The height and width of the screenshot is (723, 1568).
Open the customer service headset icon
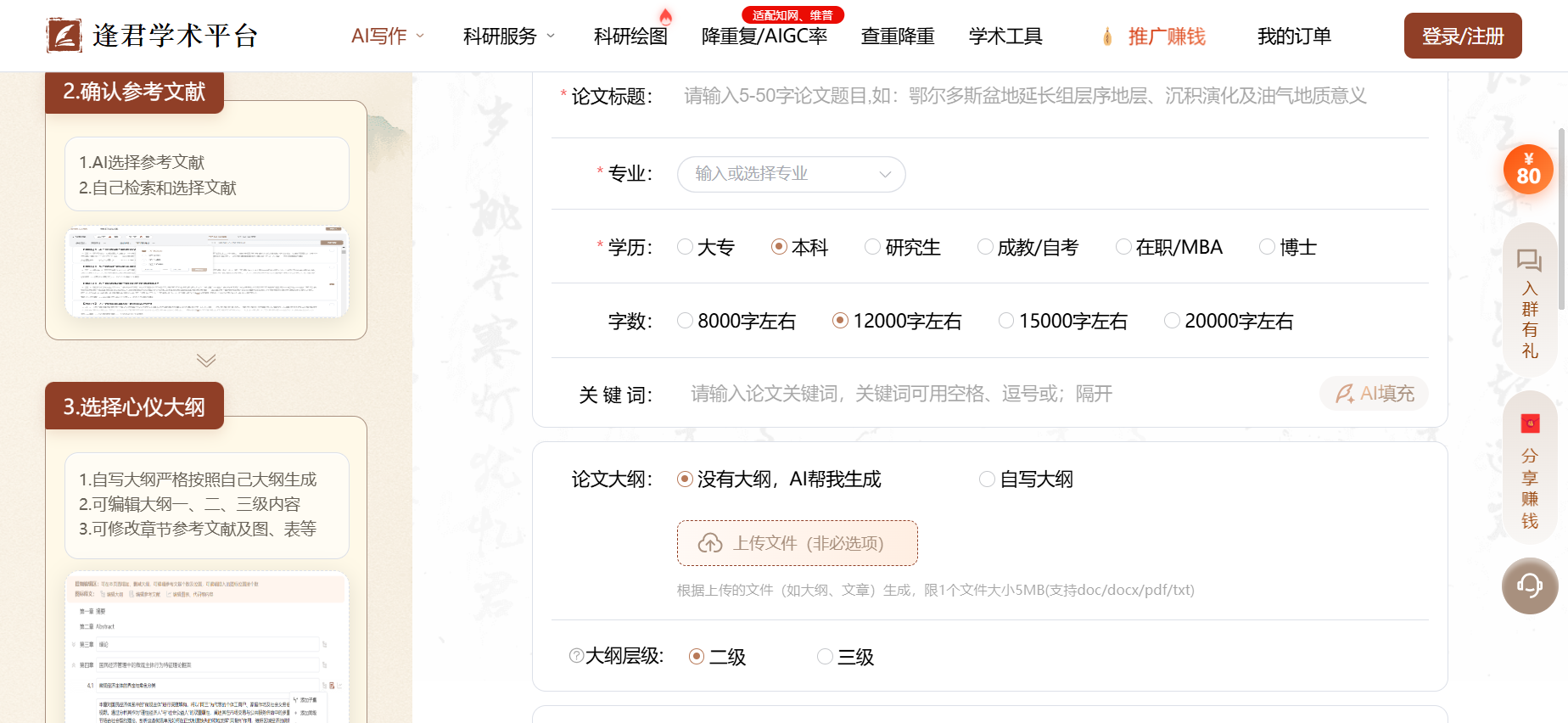[1530, 586]
